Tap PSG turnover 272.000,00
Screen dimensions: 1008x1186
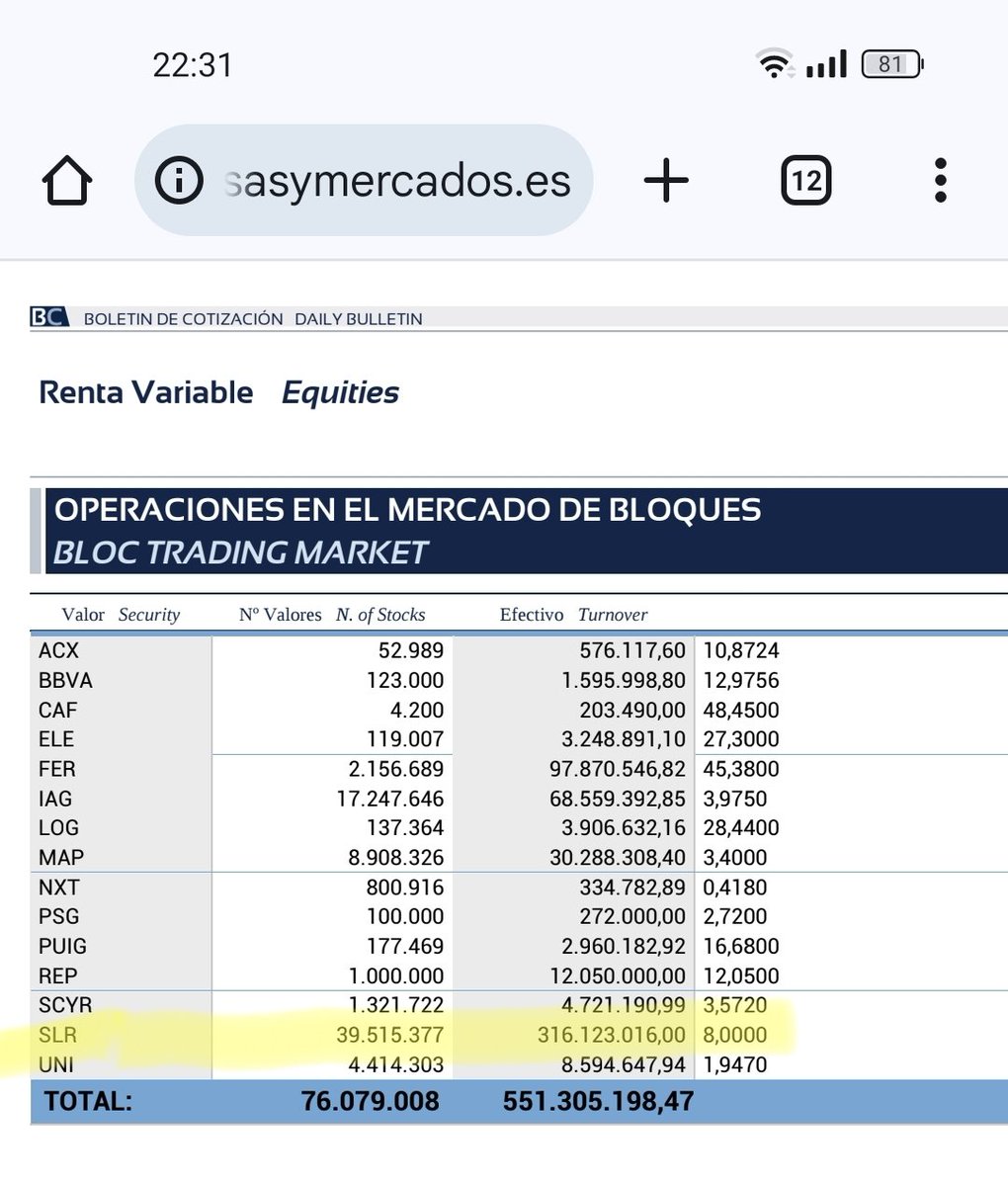tap(632, 917)
